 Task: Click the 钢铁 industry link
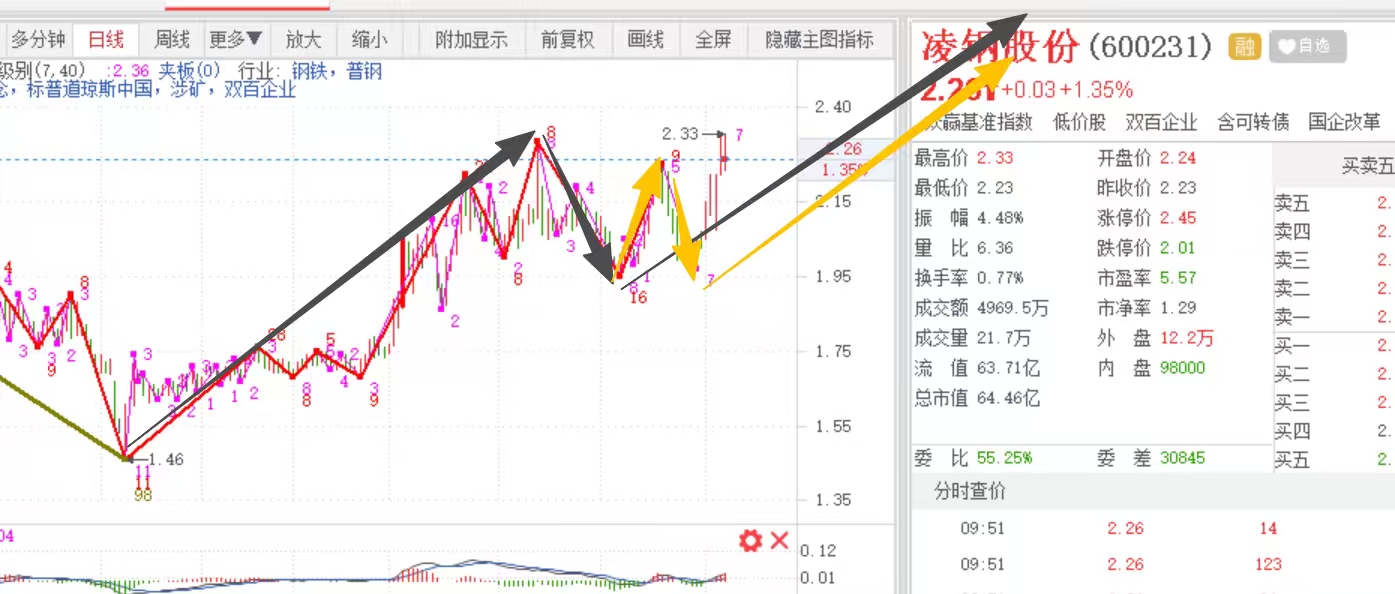point(308,71)
